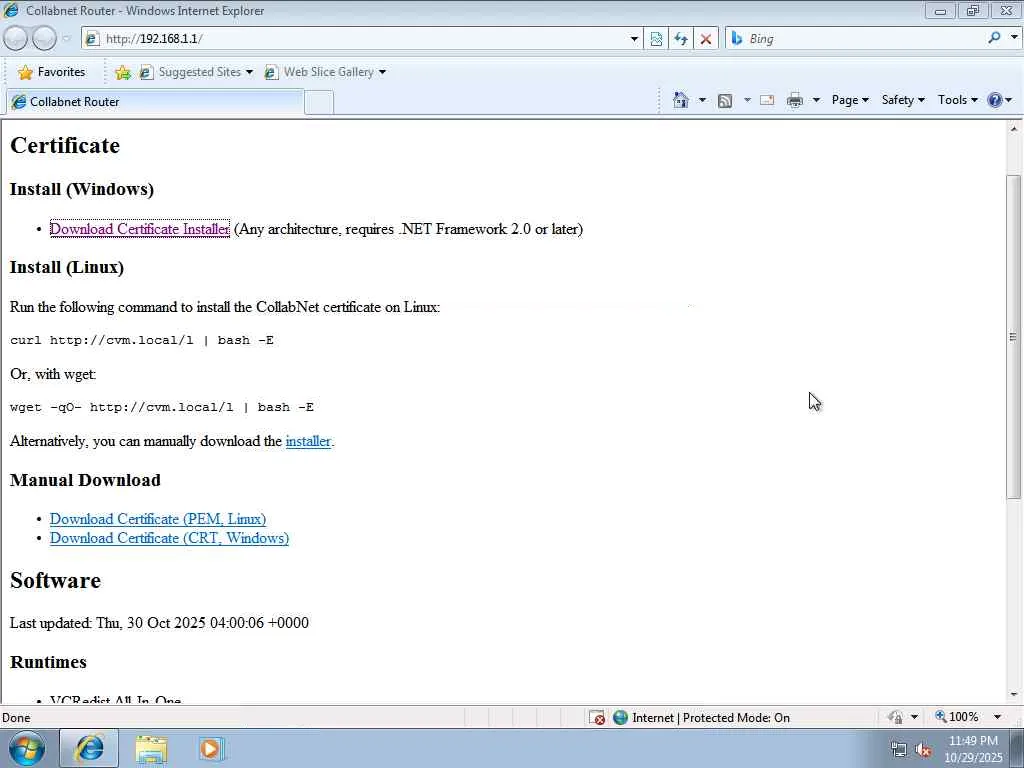Open the Tools menu
Viewport: 1024px width, 768px height.
[957, 100]
